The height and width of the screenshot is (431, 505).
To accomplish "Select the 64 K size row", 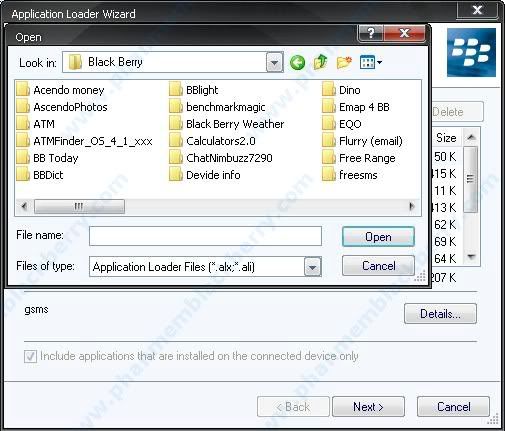I will pos(445,259).
